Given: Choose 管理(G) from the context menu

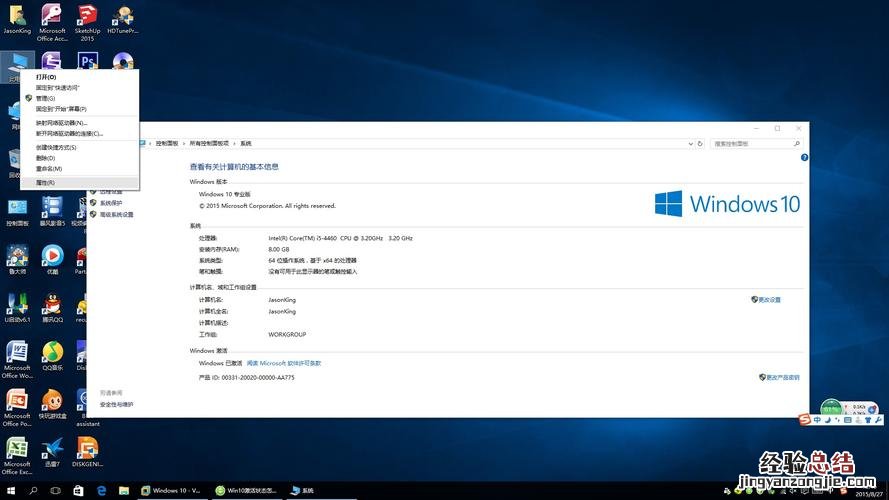Looking at the screenshot, I should pos(46,98).
